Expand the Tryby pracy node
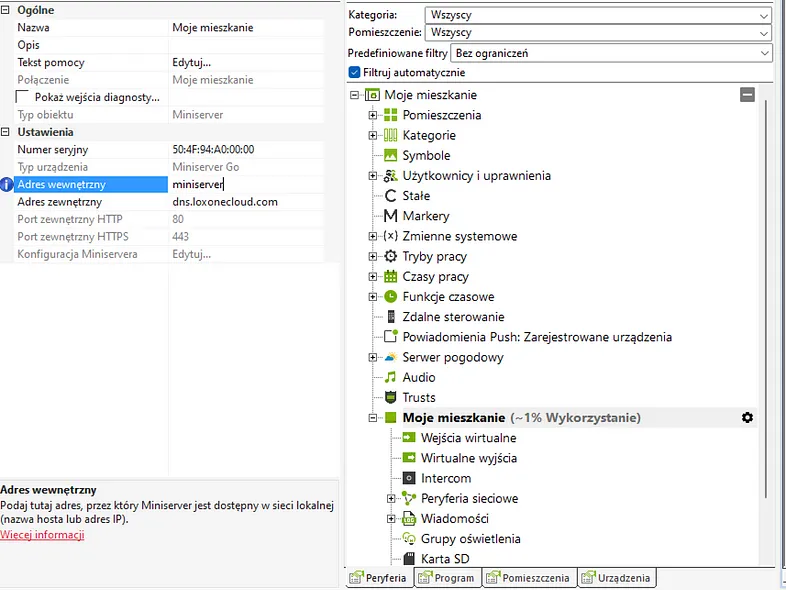786x590 pixels. click(372, 256)
